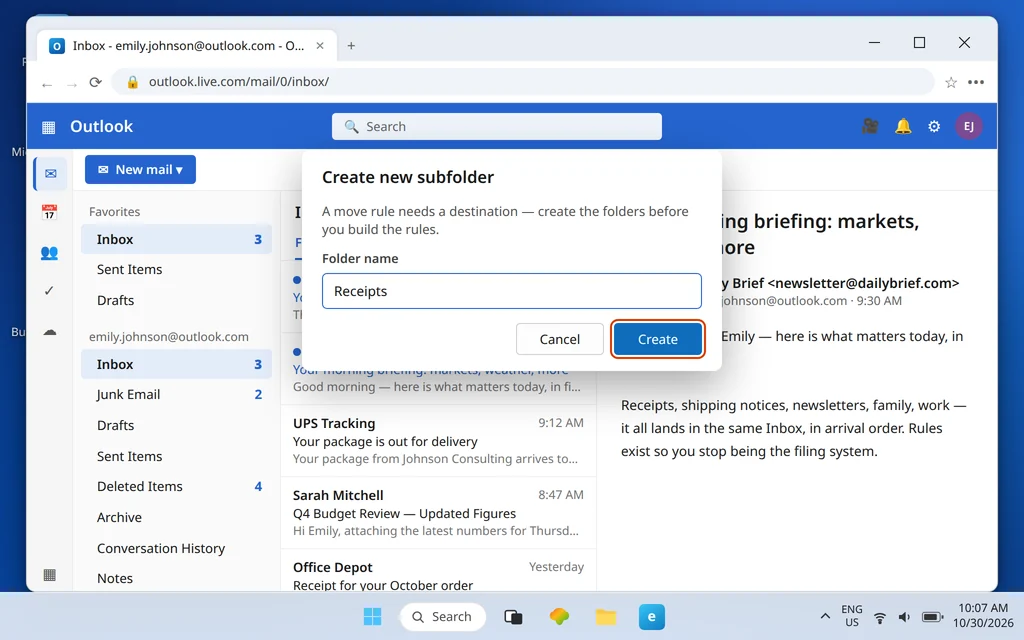This screenshot has width=1024, height=640.
Task: Click the Outlook brand title
Action: pyautogui.click(x=101, y=127)
